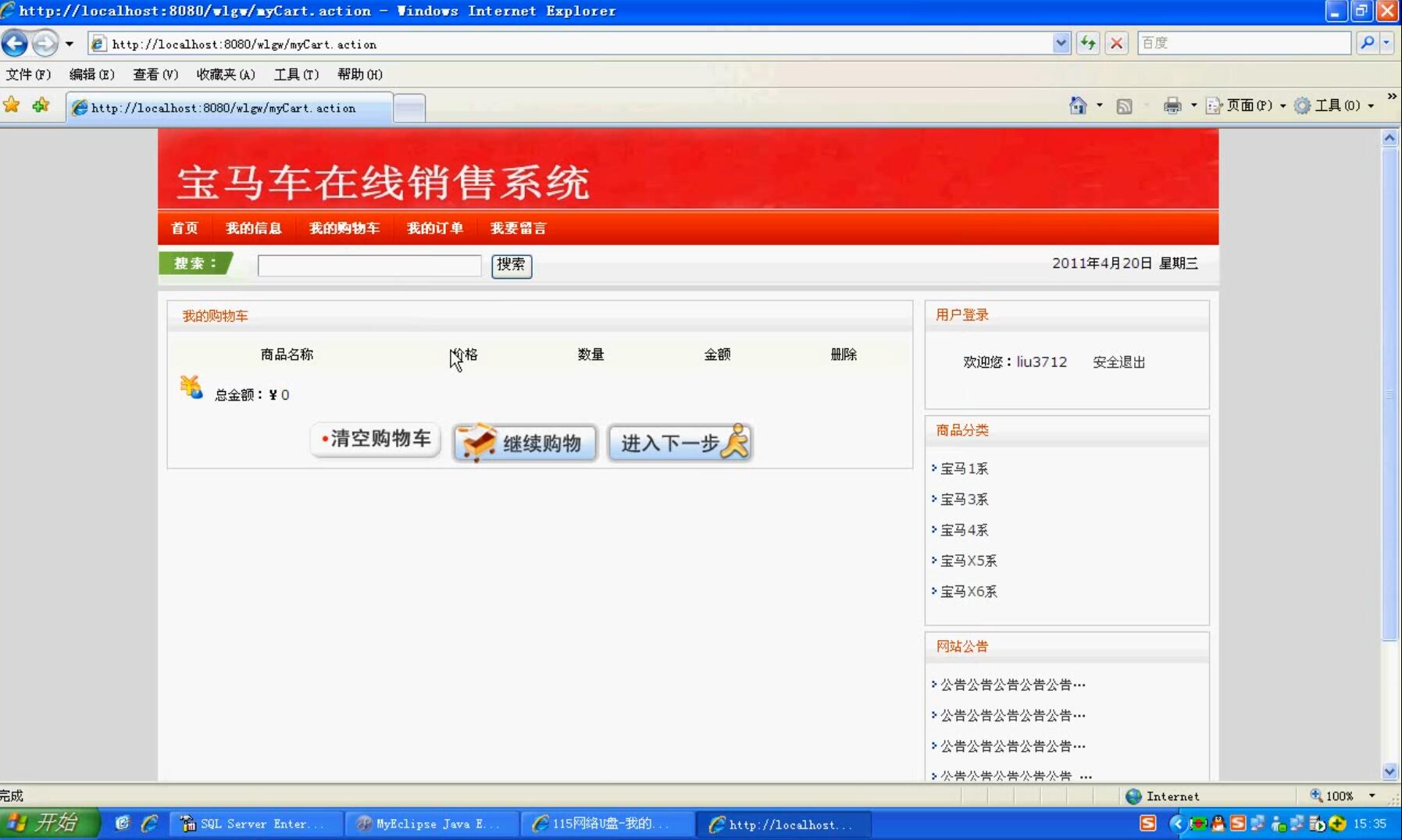Open the 宝马X5系 category

point(969,561)
